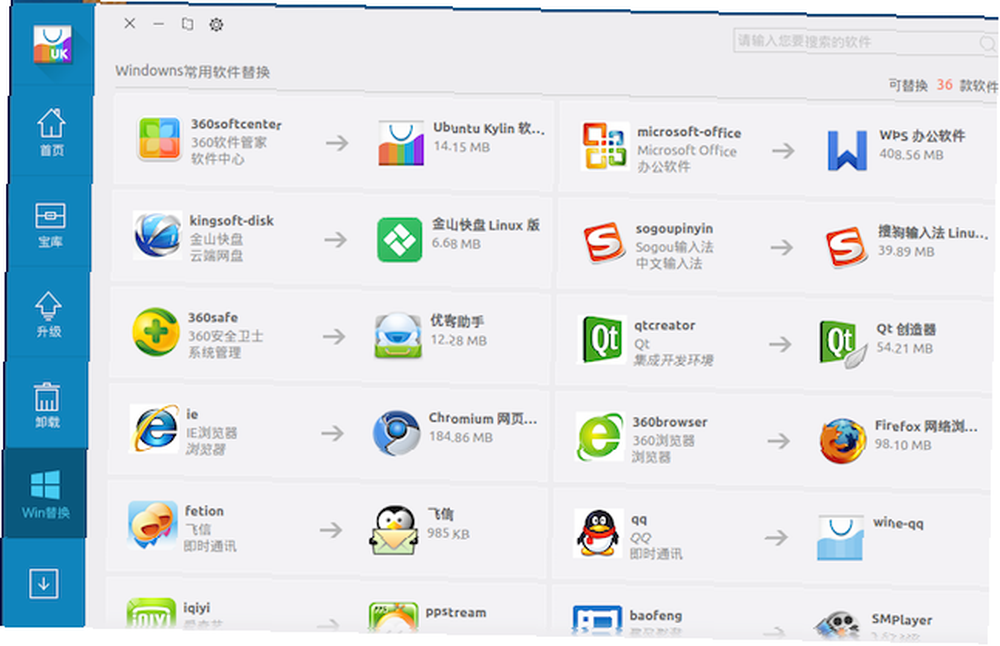Select the Win替换 sidebar tab
1000x646 pixels.
tap(45, 494)
